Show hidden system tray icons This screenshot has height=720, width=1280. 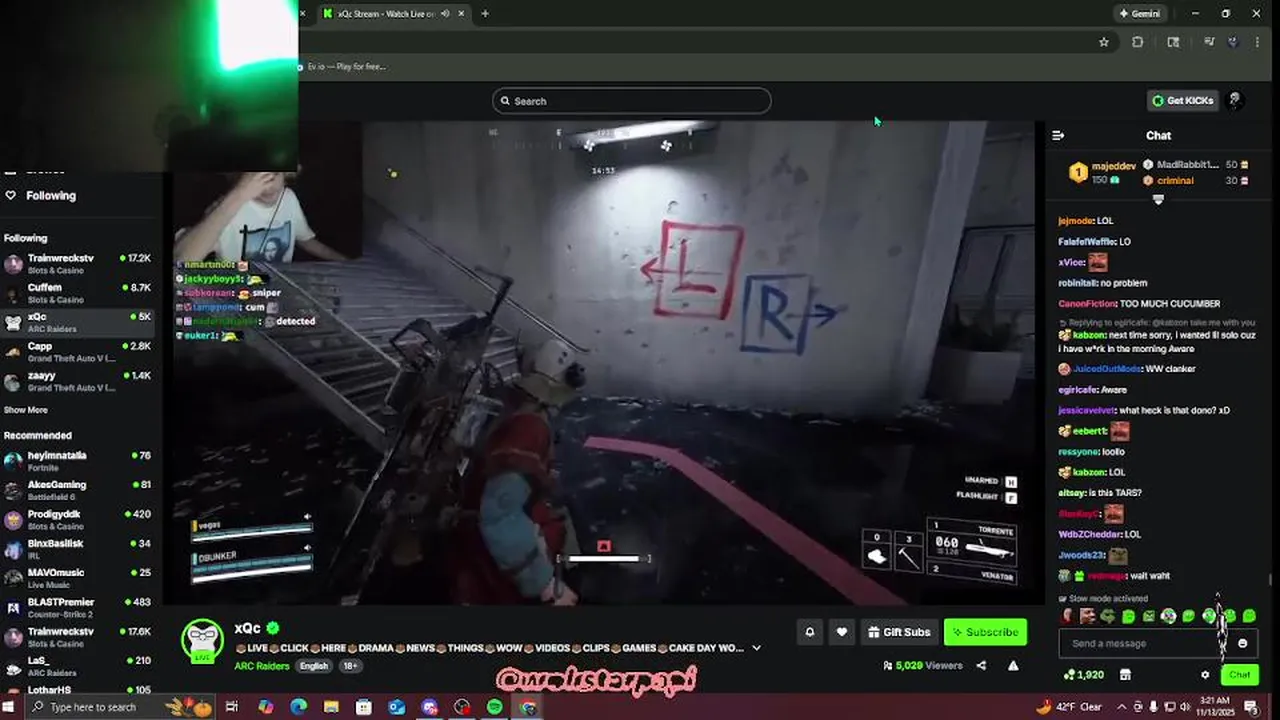pyautogui.click(x=1122, y=707)
